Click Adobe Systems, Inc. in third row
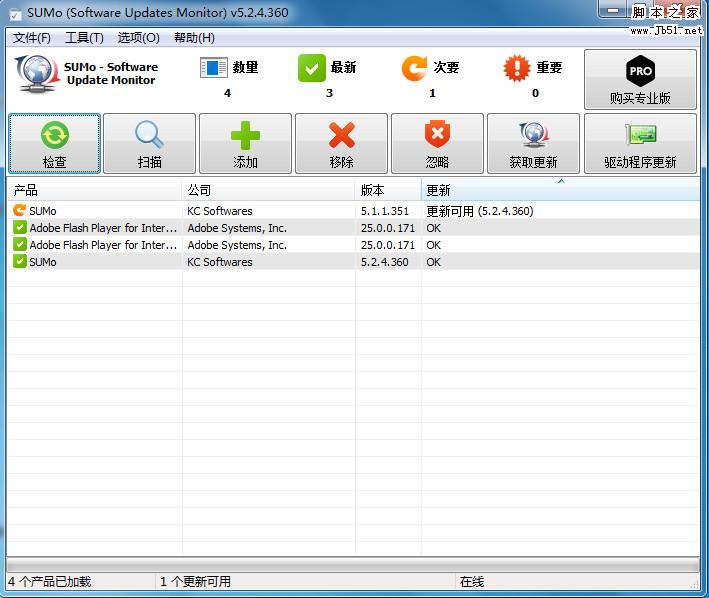 click(x=237, y=245)
